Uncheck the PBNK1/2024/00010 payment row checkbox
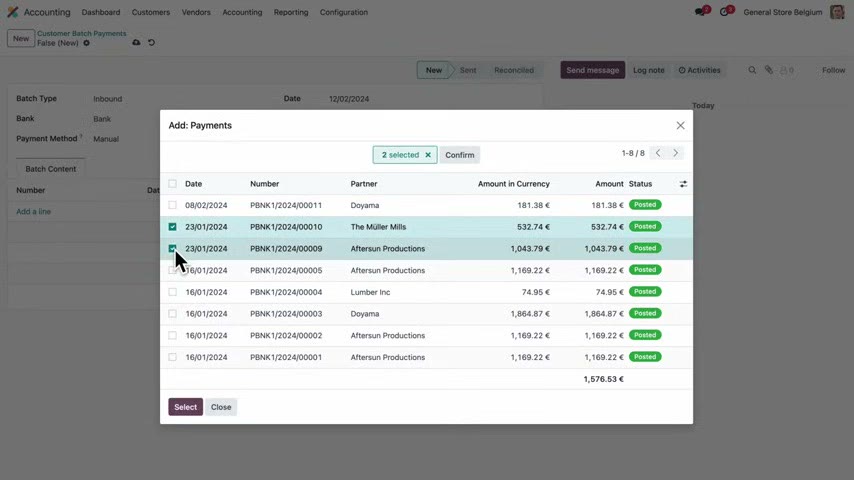 tap(173, 227)
